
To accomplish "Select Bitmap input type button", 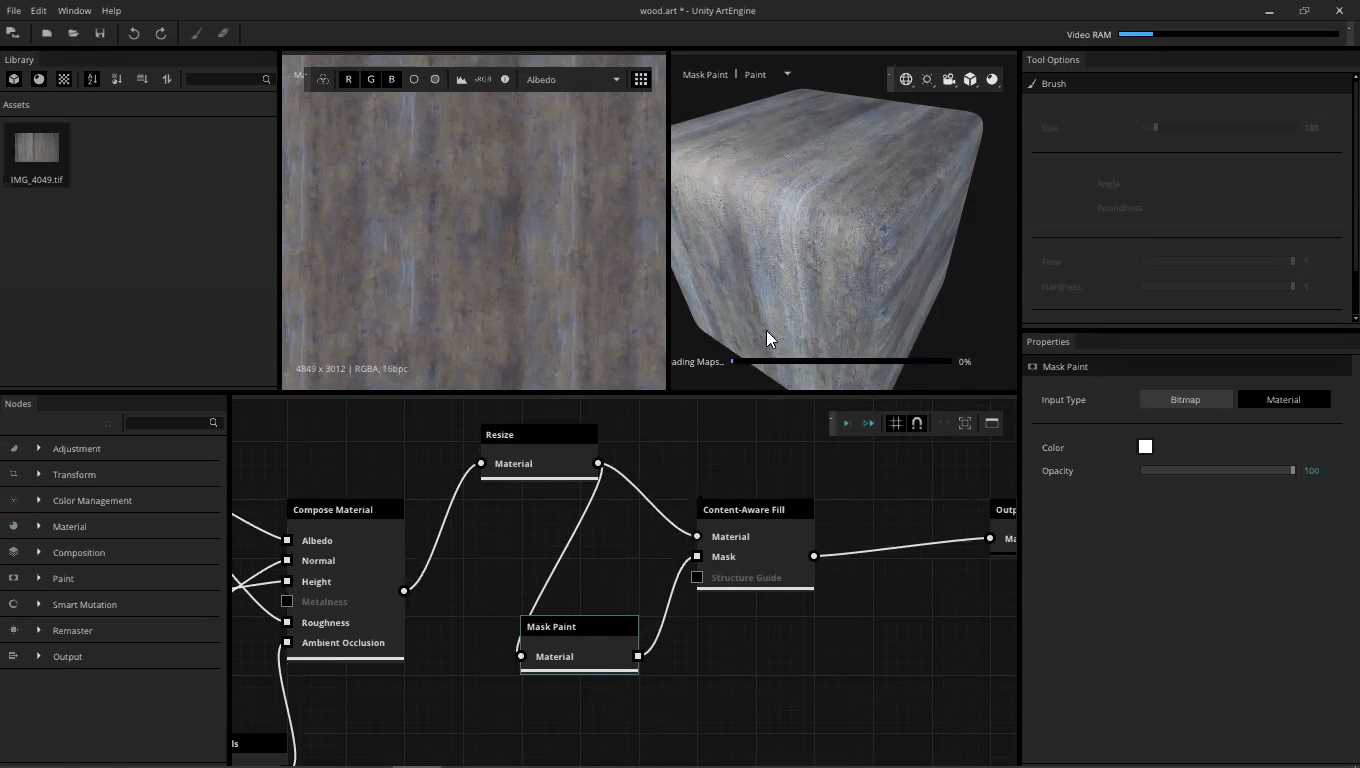I will (1185, 399).
